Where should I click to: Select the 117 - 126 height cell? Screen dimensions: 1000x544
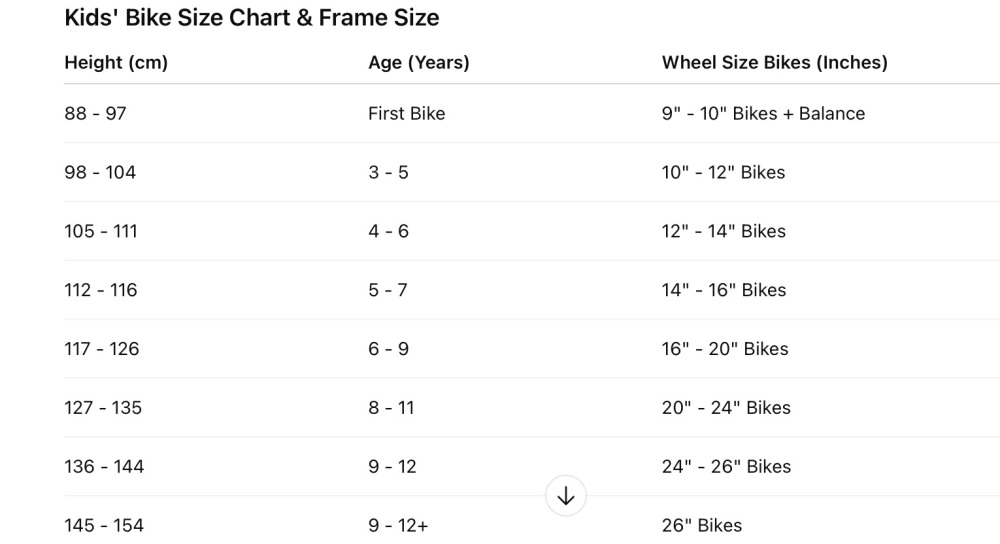[102, 349]
